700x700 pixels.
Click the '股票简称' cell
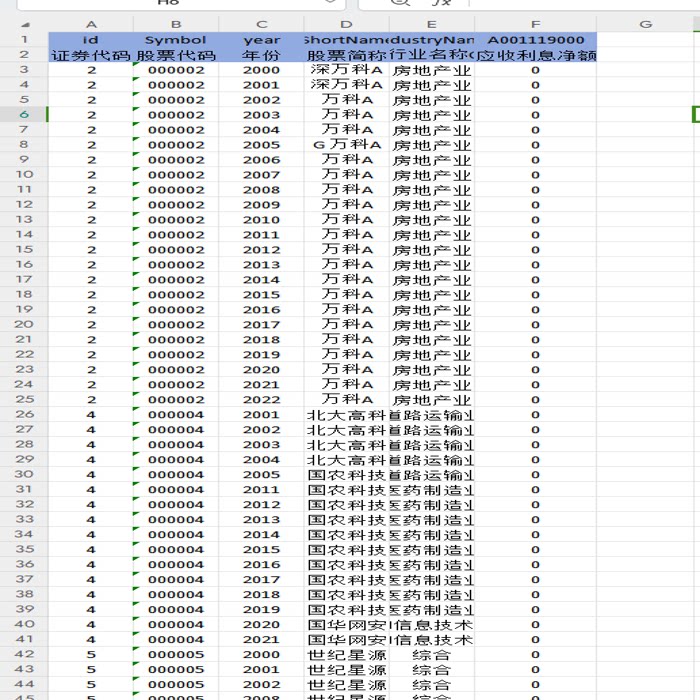click(x=346, y=55)
